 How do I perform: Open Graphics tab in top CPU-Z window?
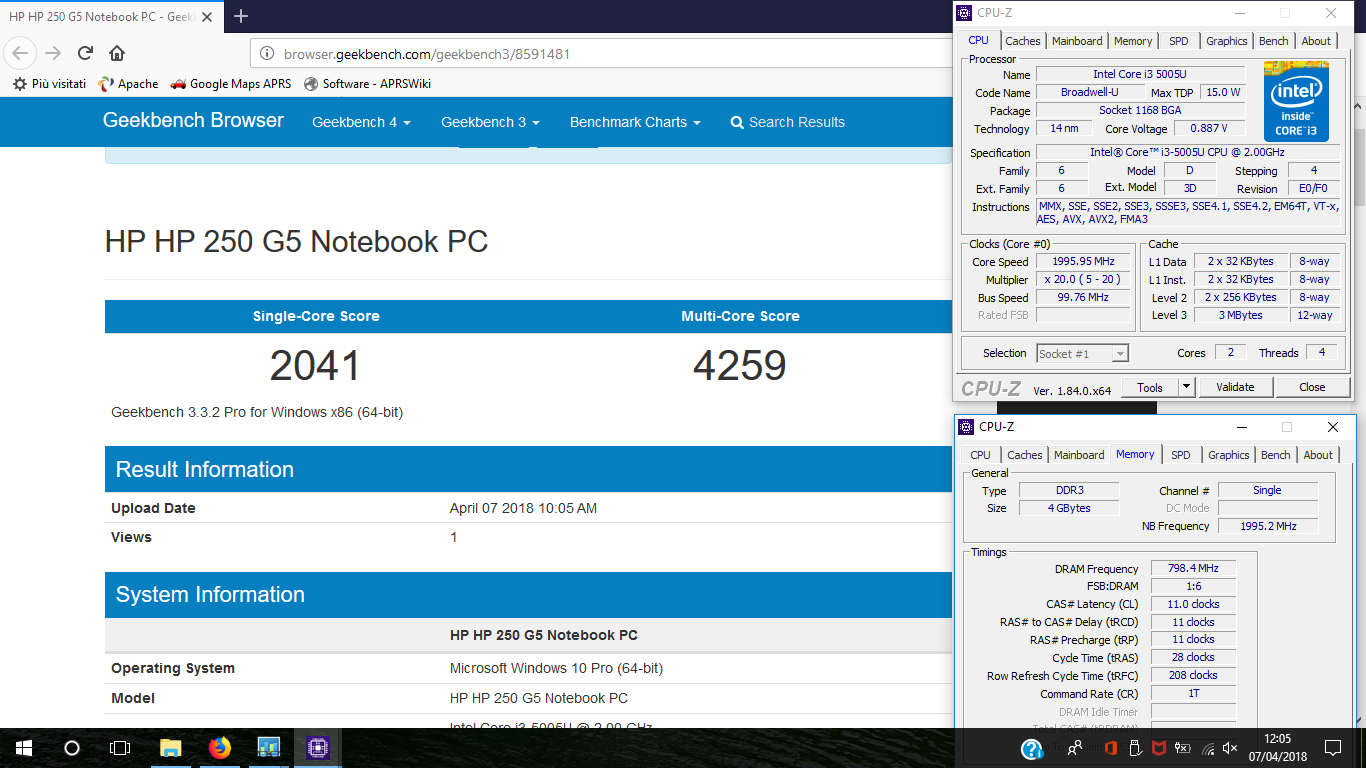pos(1226,41)
